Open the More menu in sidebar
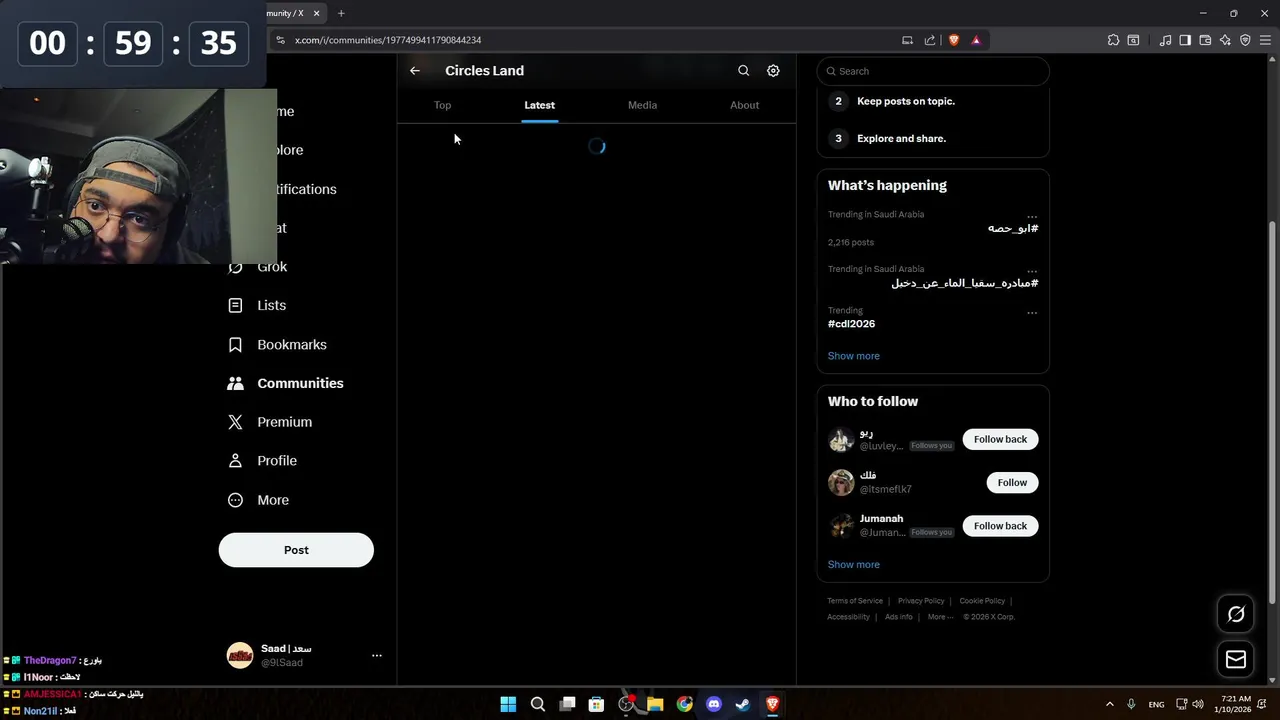The width and height of the screenshot is (1280, 720). pos(258,500)
